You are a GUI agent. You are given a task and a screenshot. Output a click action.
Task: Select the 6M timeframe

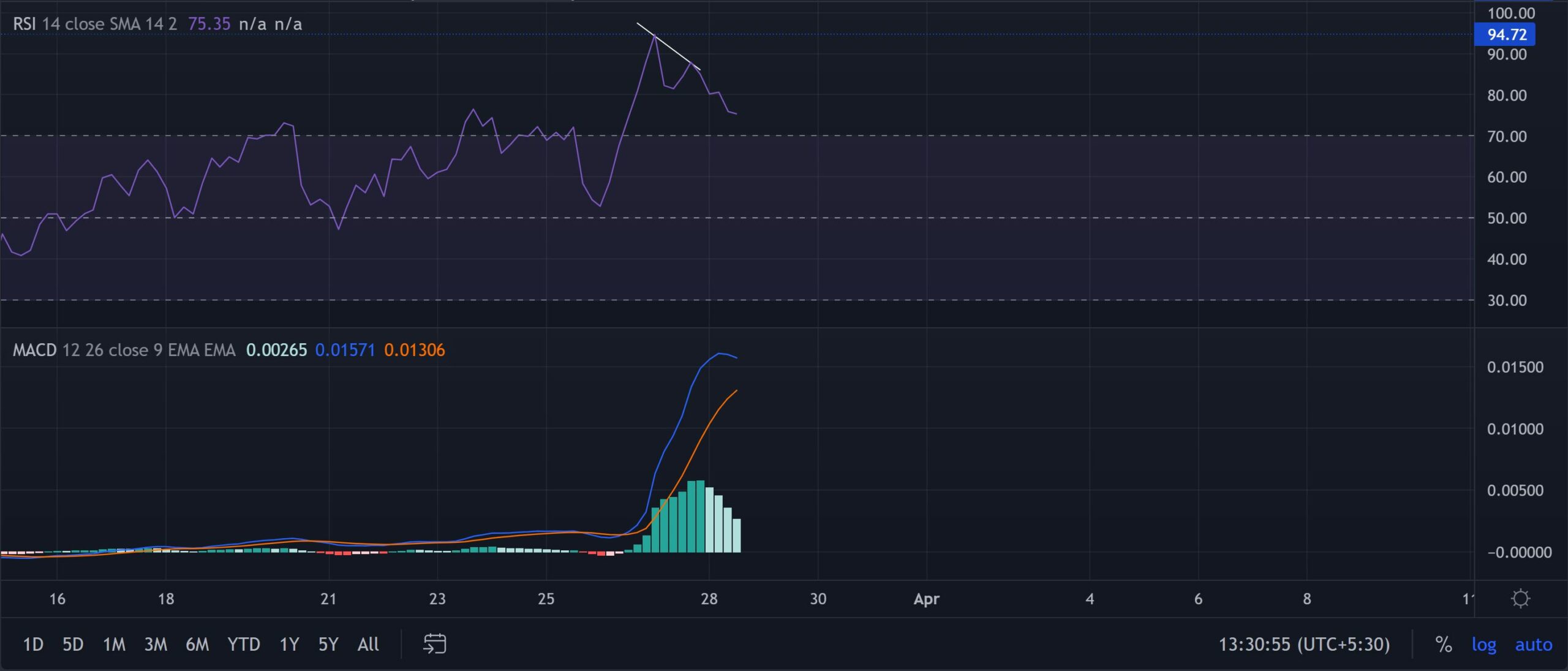[198, 645]
